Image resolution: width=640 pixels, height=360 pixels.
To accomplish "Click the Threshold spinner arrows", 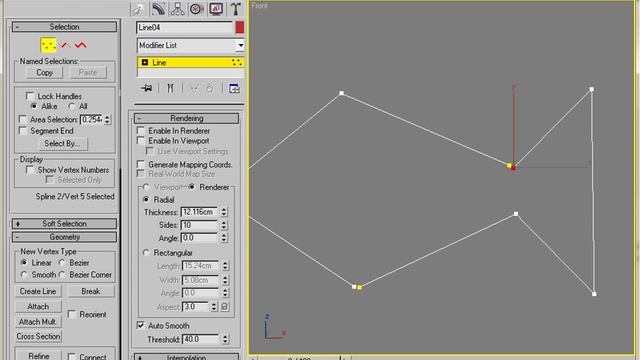I will tap(225, 339).
